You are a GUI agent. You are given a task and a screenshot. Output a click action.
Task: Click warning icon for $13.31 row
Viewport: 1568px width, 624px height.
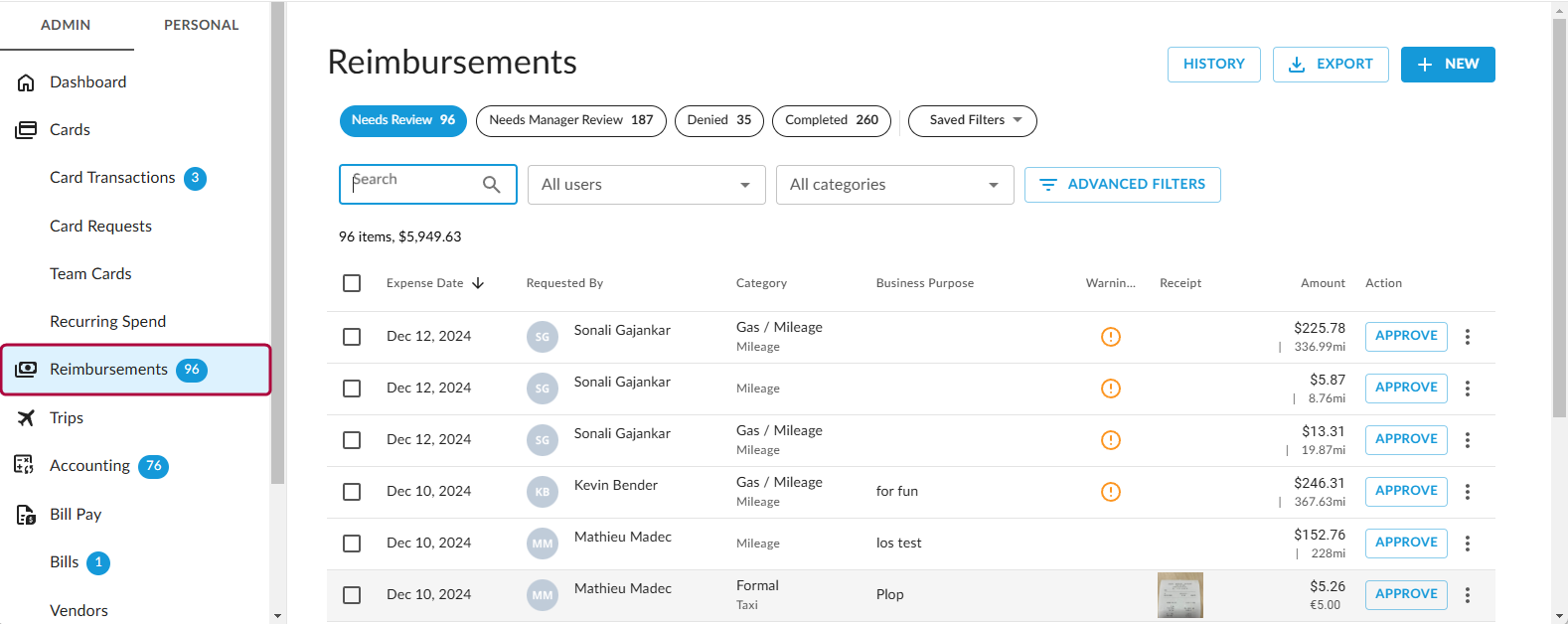pyautogui.click(x=1111, y=440)
